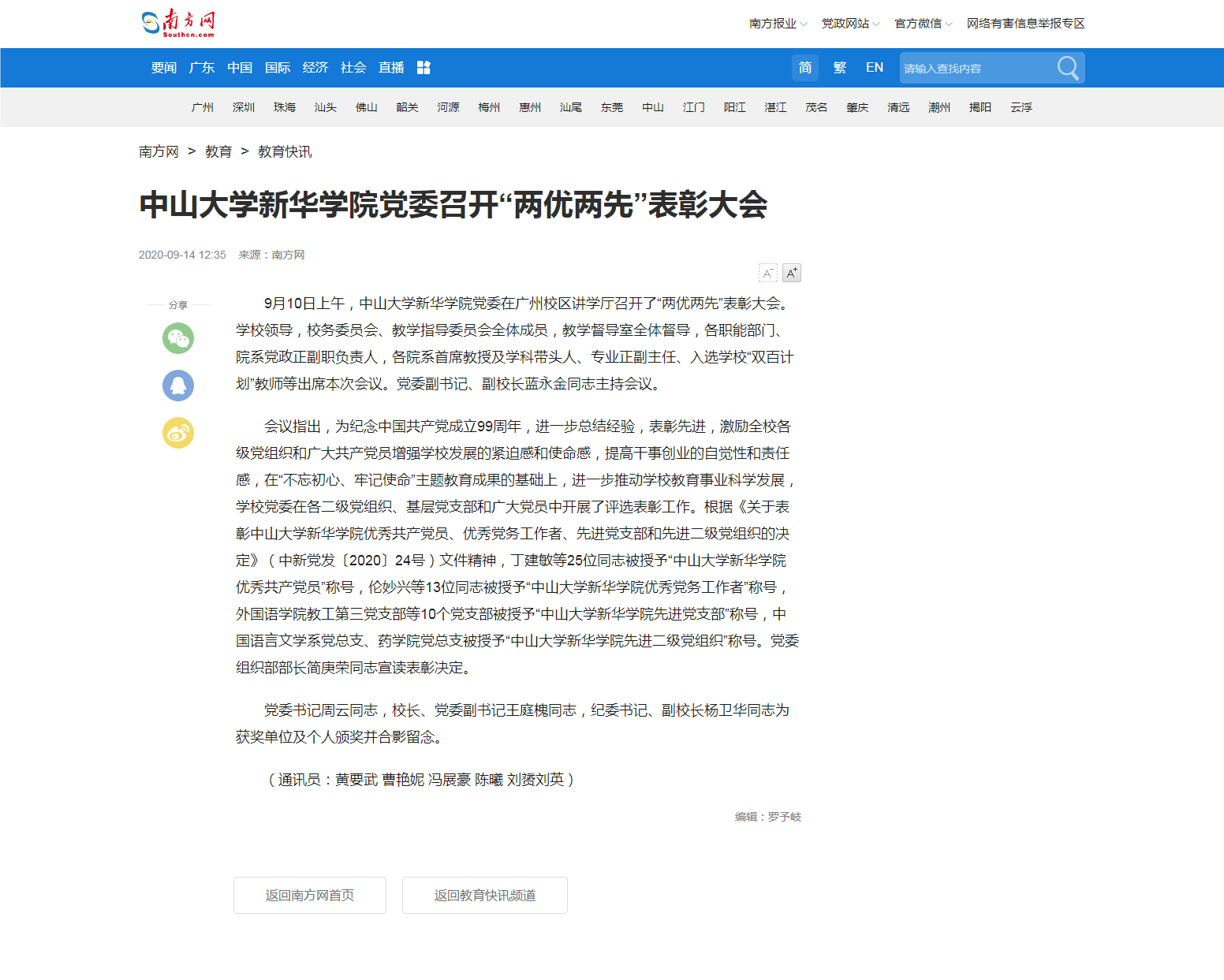Screen dimensions: 1224x980
Task: Decrease font size with A- icon
Action: click(x=767, y=273)
